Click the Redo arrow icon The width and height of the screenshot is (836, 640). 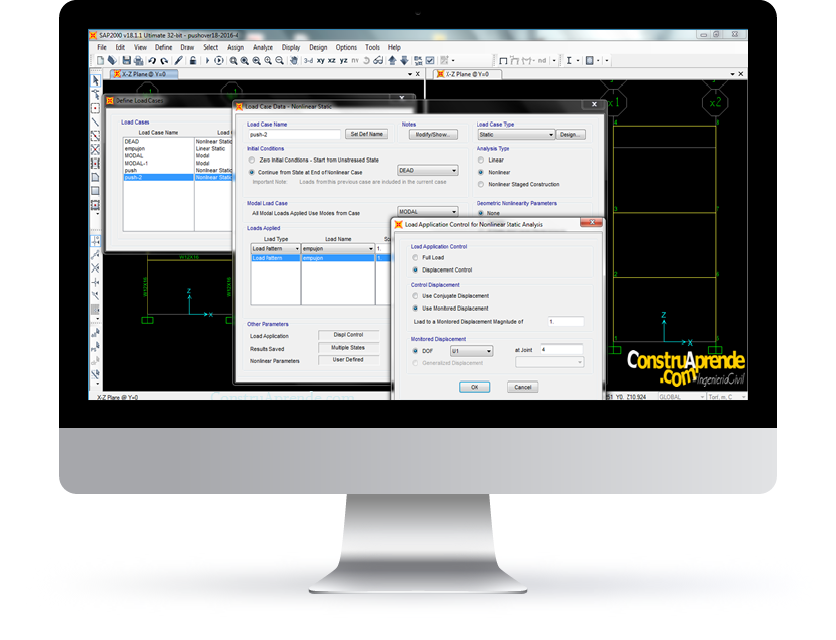pyautogui.click(x=164, y=61)
